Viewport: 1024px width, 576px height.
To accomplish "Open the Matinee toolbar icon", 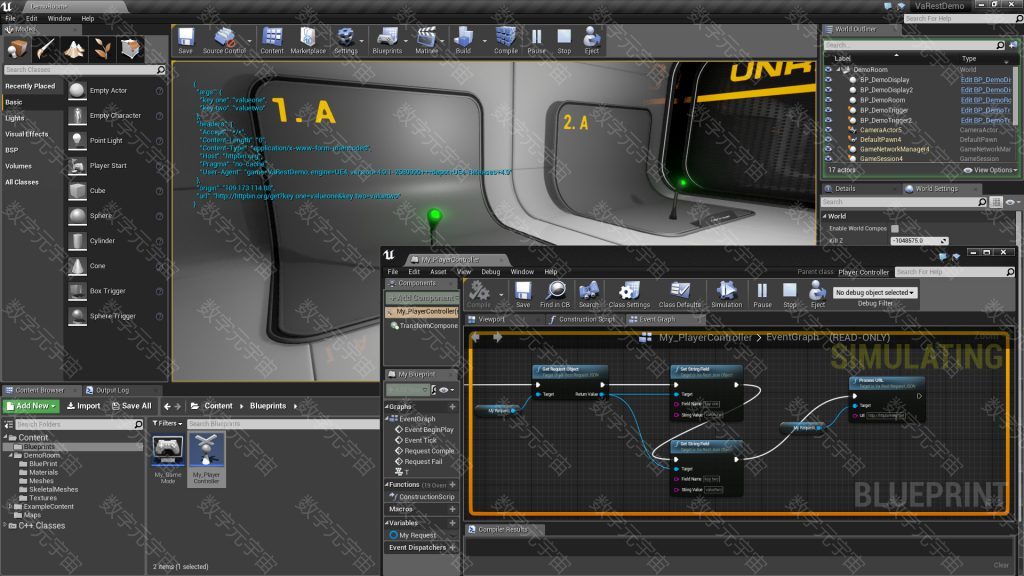I will click(x=426, y=39).
